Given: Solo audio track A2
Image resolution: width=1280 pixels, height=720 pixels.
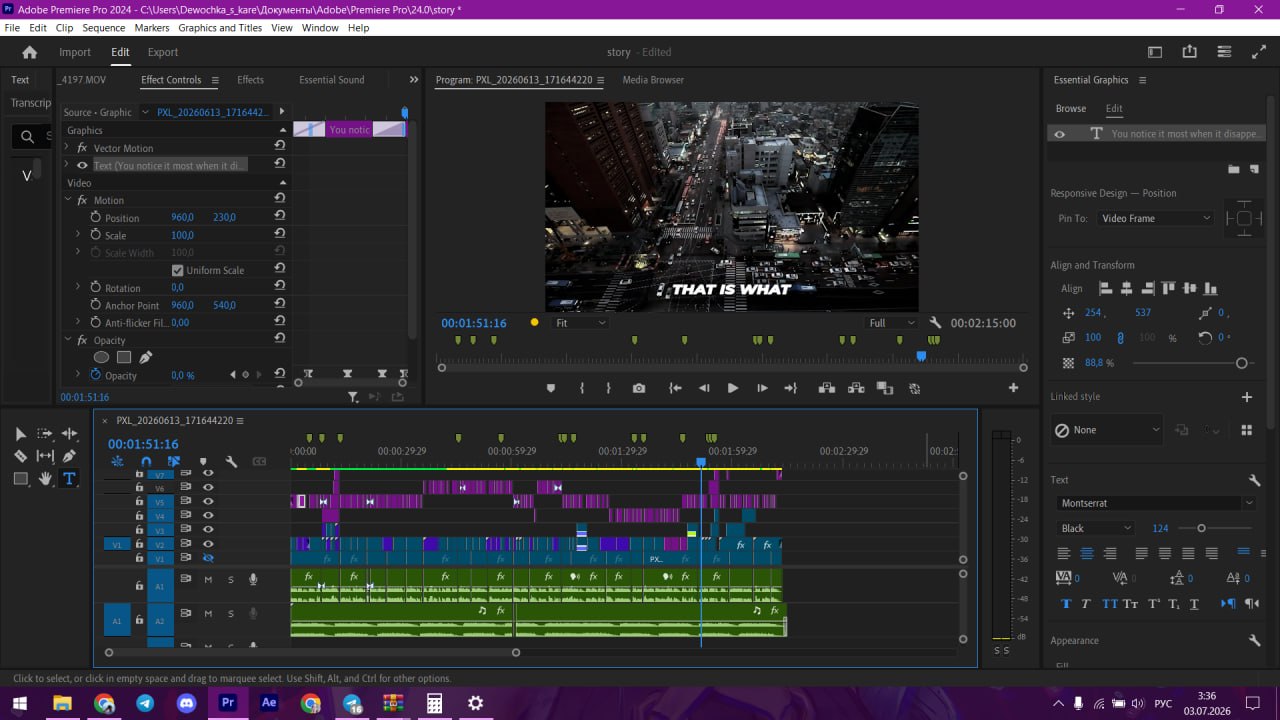Looking at the screenshot, I should point(230,614).
